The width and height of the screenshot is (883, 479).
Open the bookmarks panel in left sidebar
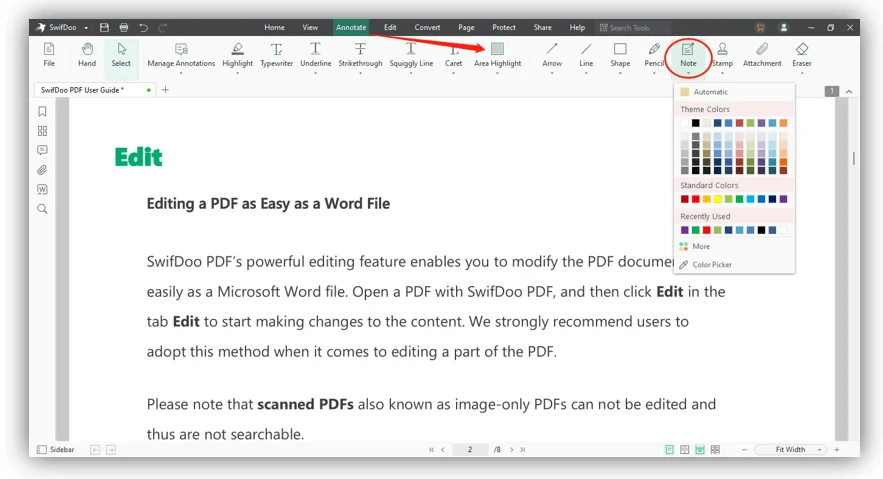[x=42, y=111]
